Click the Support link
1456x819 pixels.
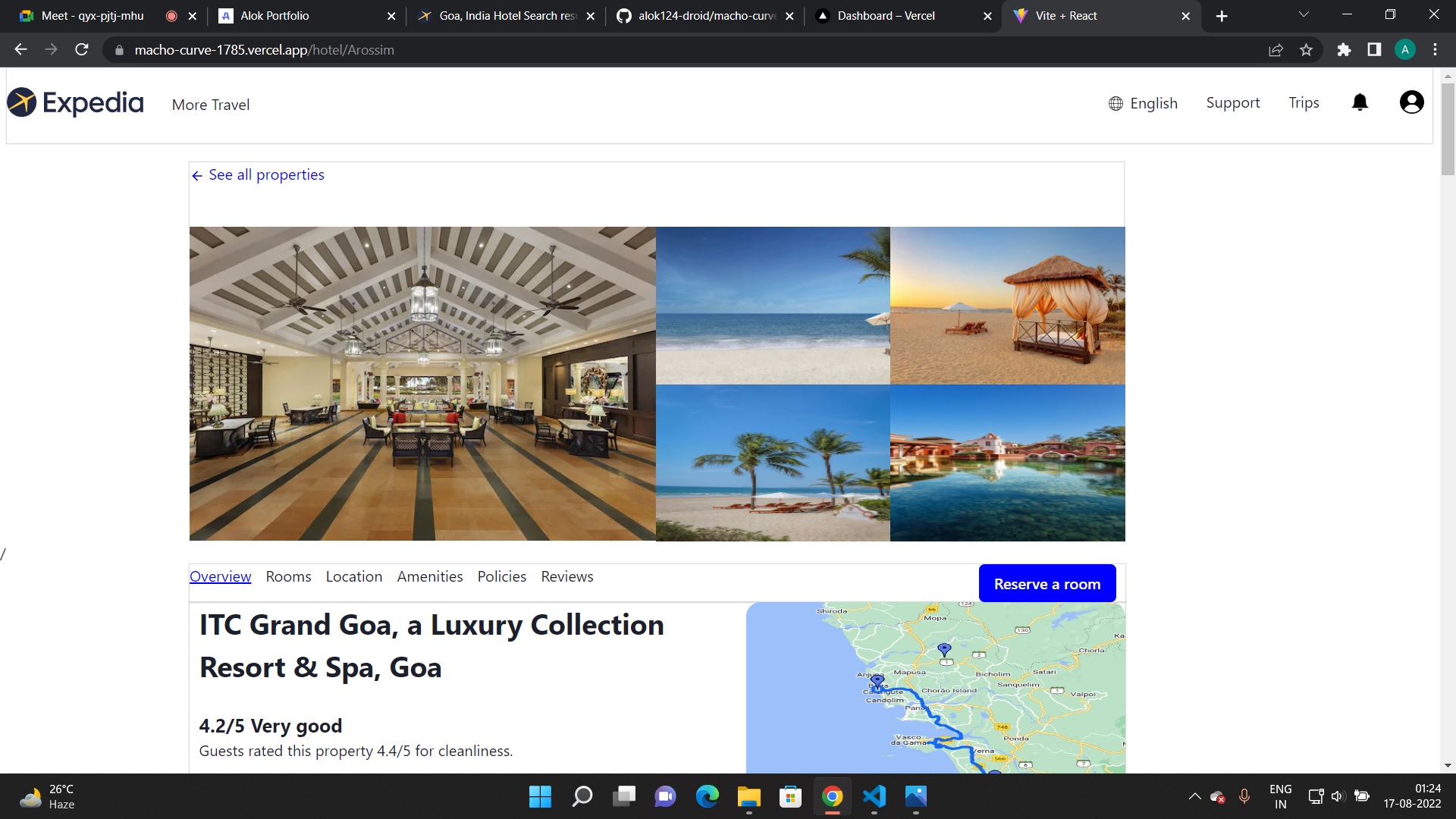[1233, 102]
